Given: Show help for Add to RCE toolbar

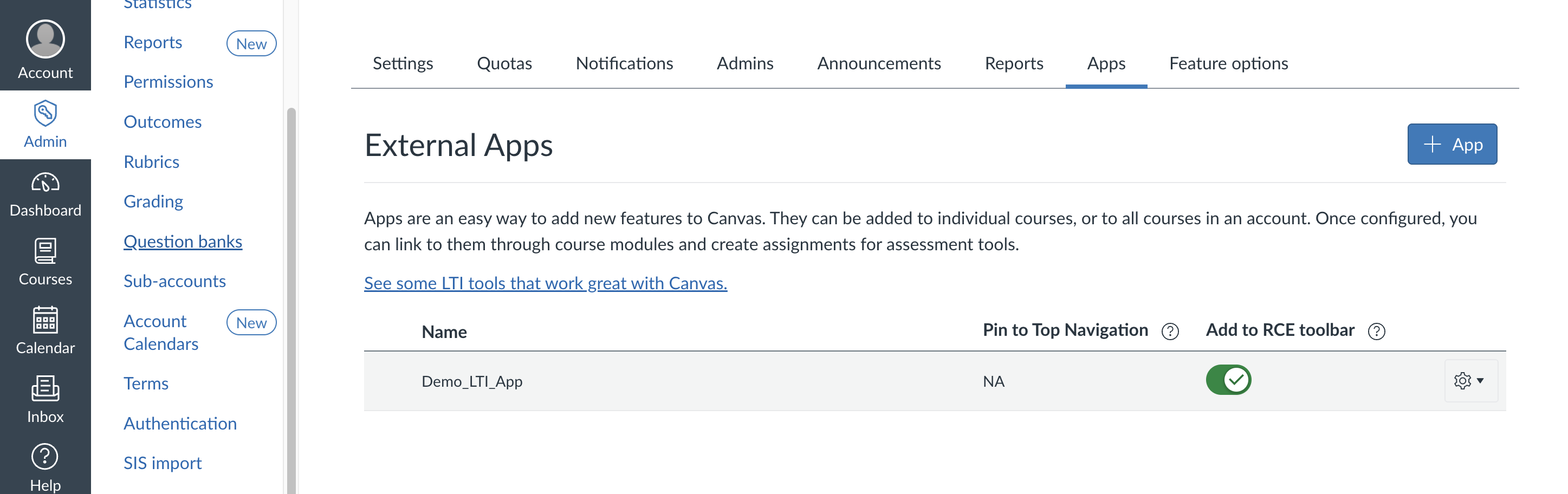Looking at the screenshot, I should coord(1376,331).
